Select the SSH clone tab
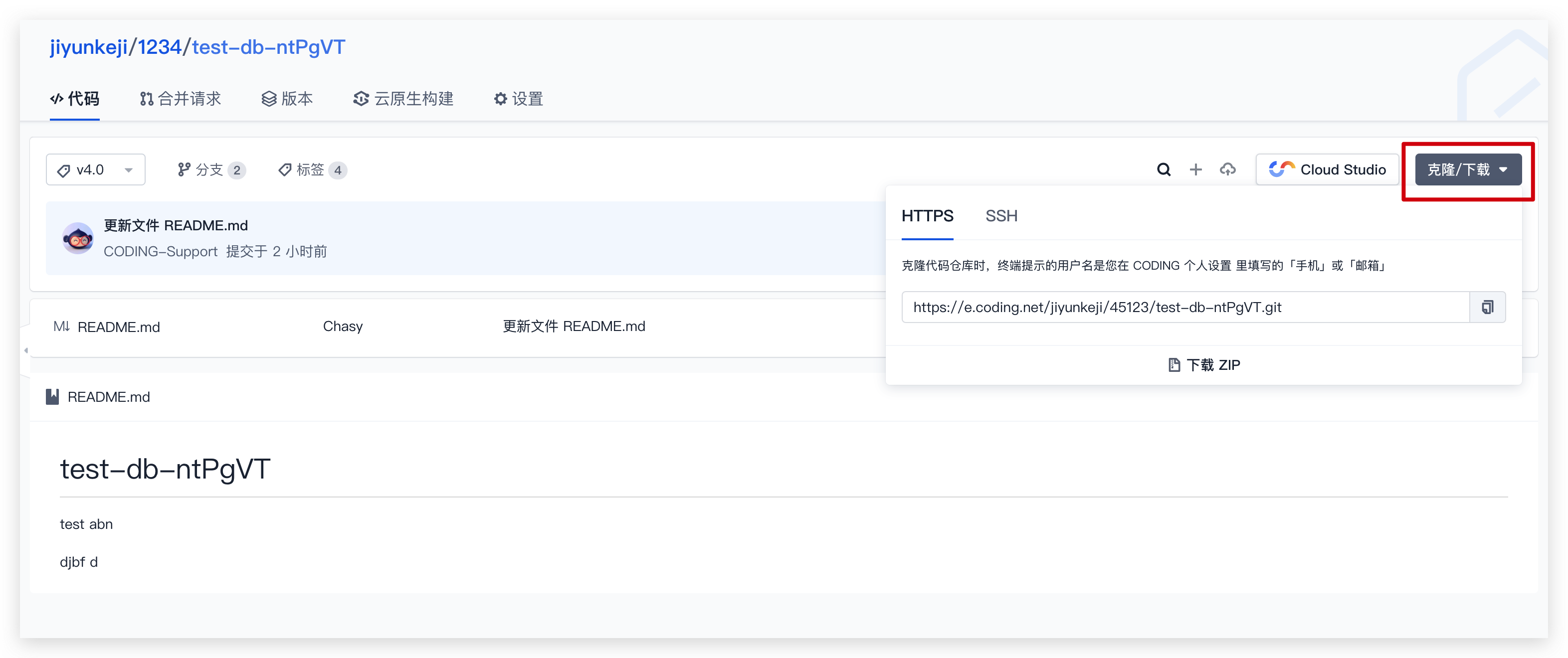This screenshot has width=1568, height=658. [x=1001, y=216]
